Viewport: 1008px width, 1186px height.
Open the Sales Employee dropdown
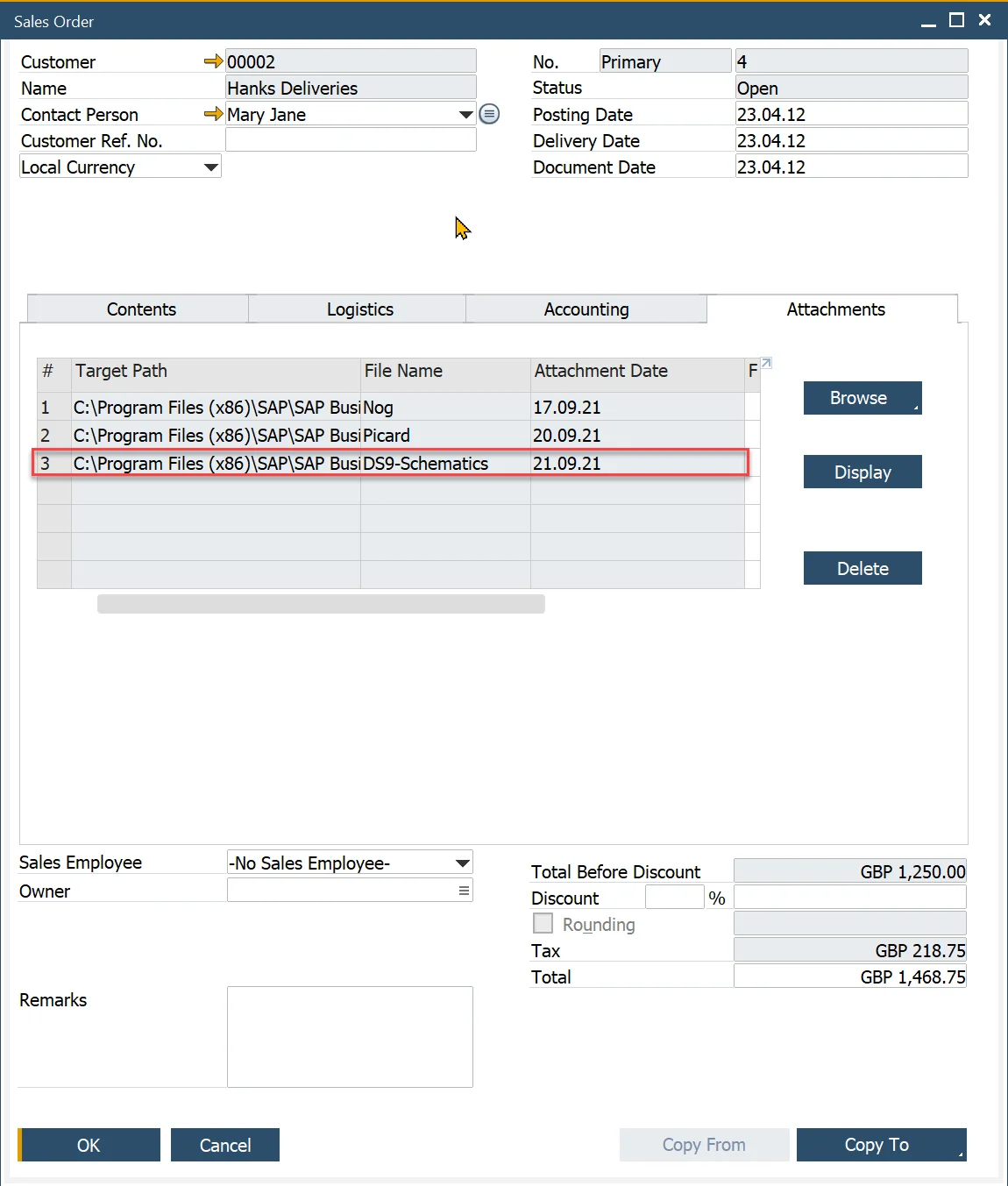click(x=462, y=863)
